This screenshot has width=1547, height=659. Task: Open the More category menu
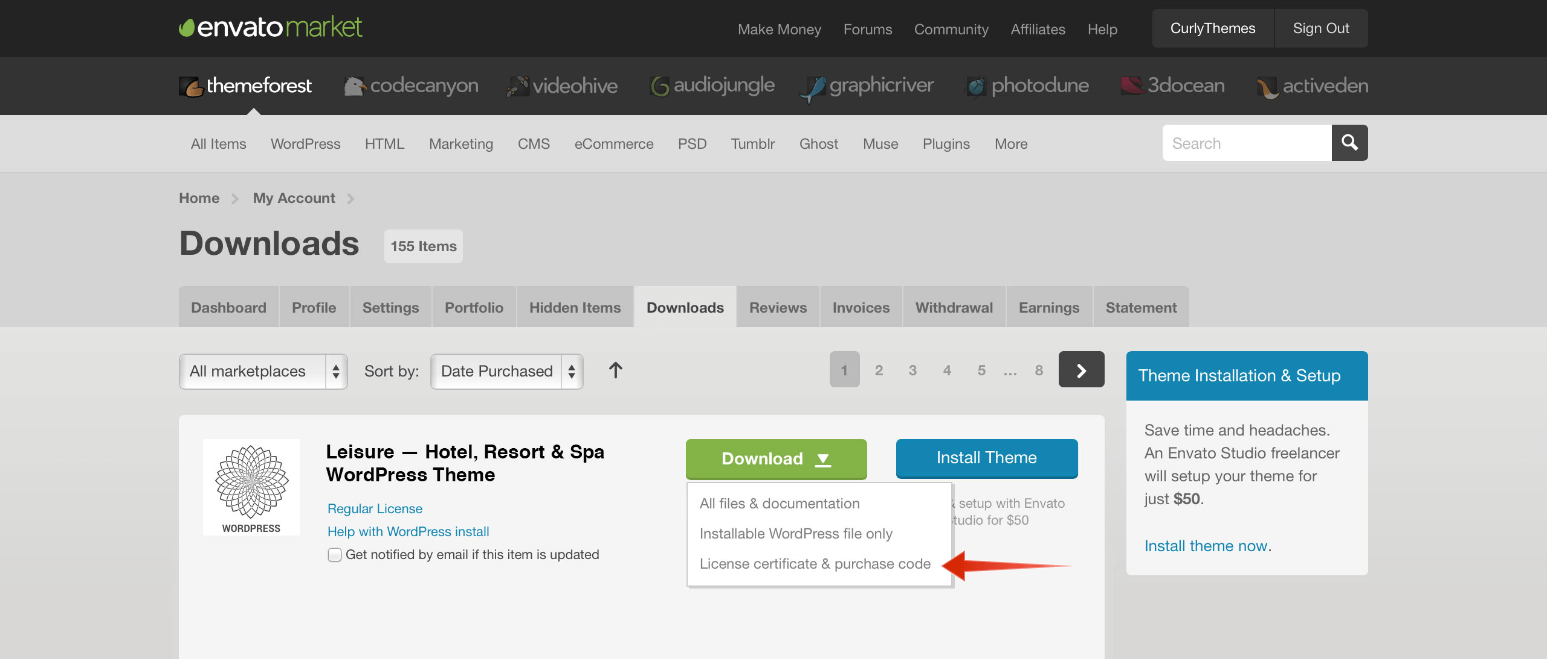tap(1011, 144)
